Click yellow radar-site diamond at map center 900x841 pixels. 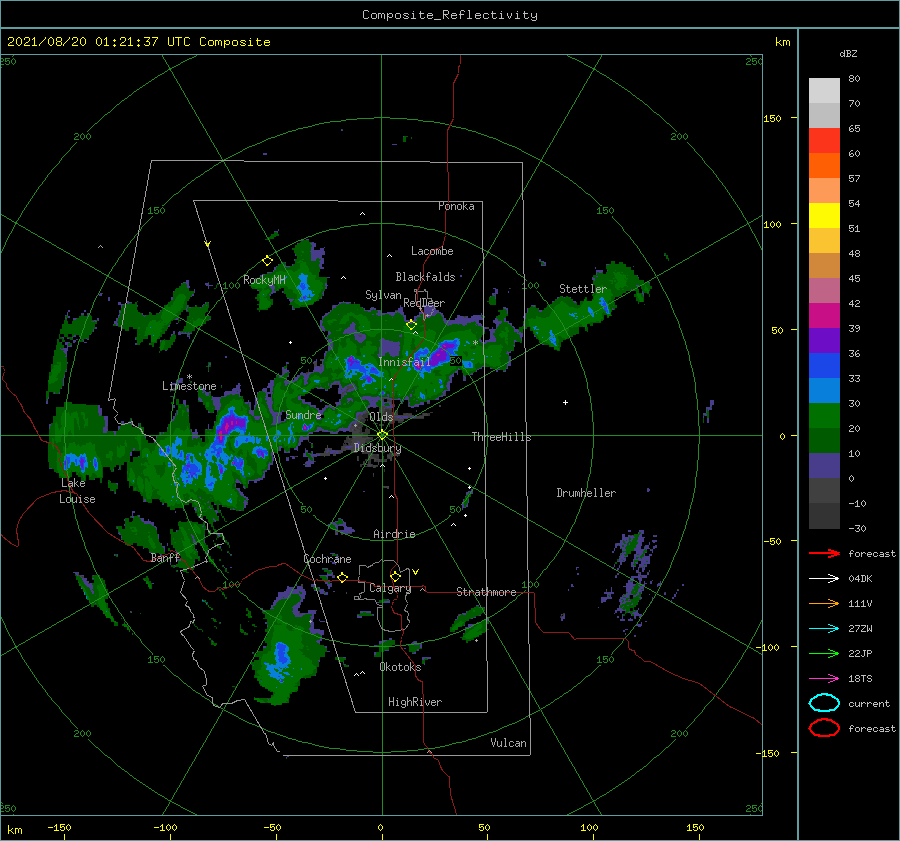tap(382, 435)
